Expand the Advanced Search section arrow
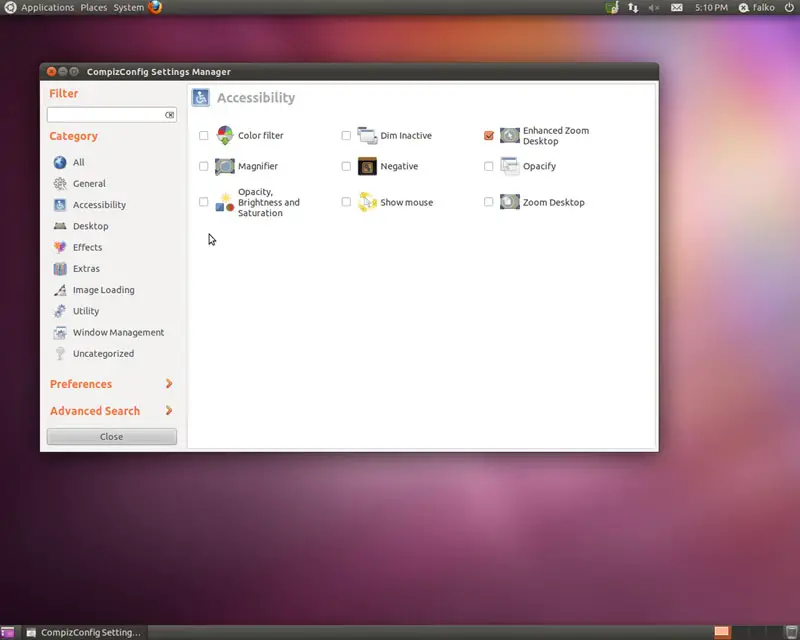Viewport: 800px width, 640px height. 169,410
